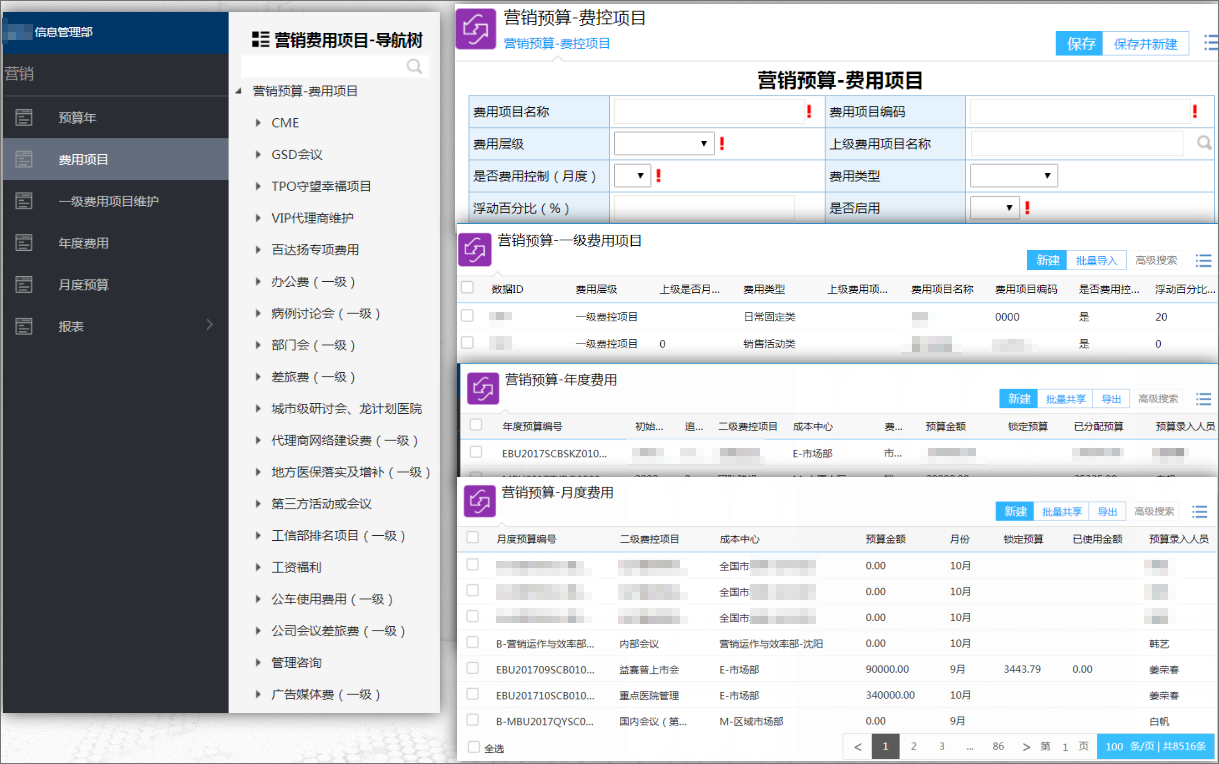Expand the 报表 submenu arrow

[x=209, y=324]
